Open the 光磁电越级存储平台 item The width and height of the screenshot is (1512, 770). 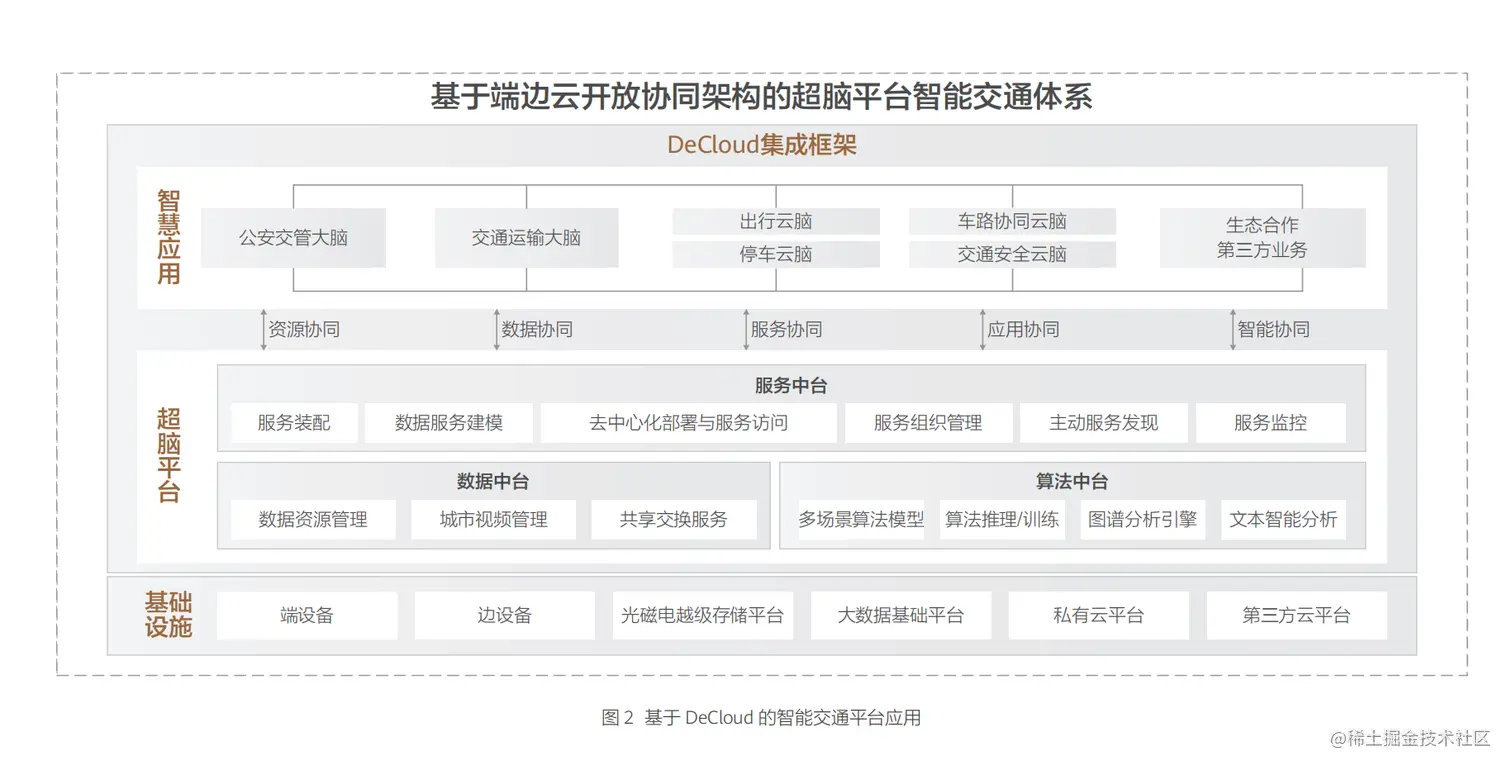coord(703,615)
